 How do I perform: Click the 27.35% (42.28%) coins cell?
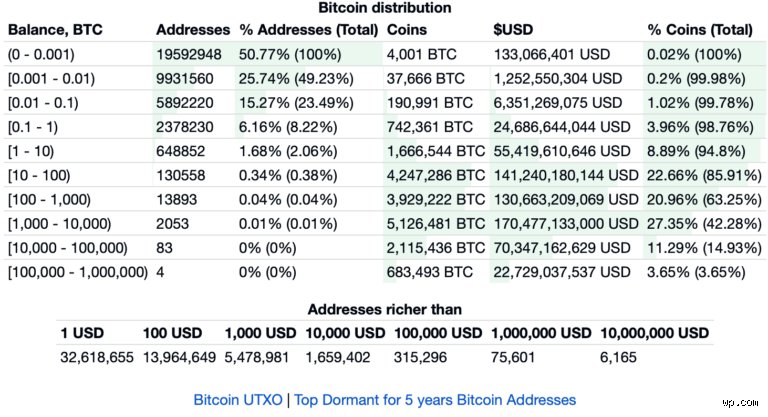(x=704, y=224)
